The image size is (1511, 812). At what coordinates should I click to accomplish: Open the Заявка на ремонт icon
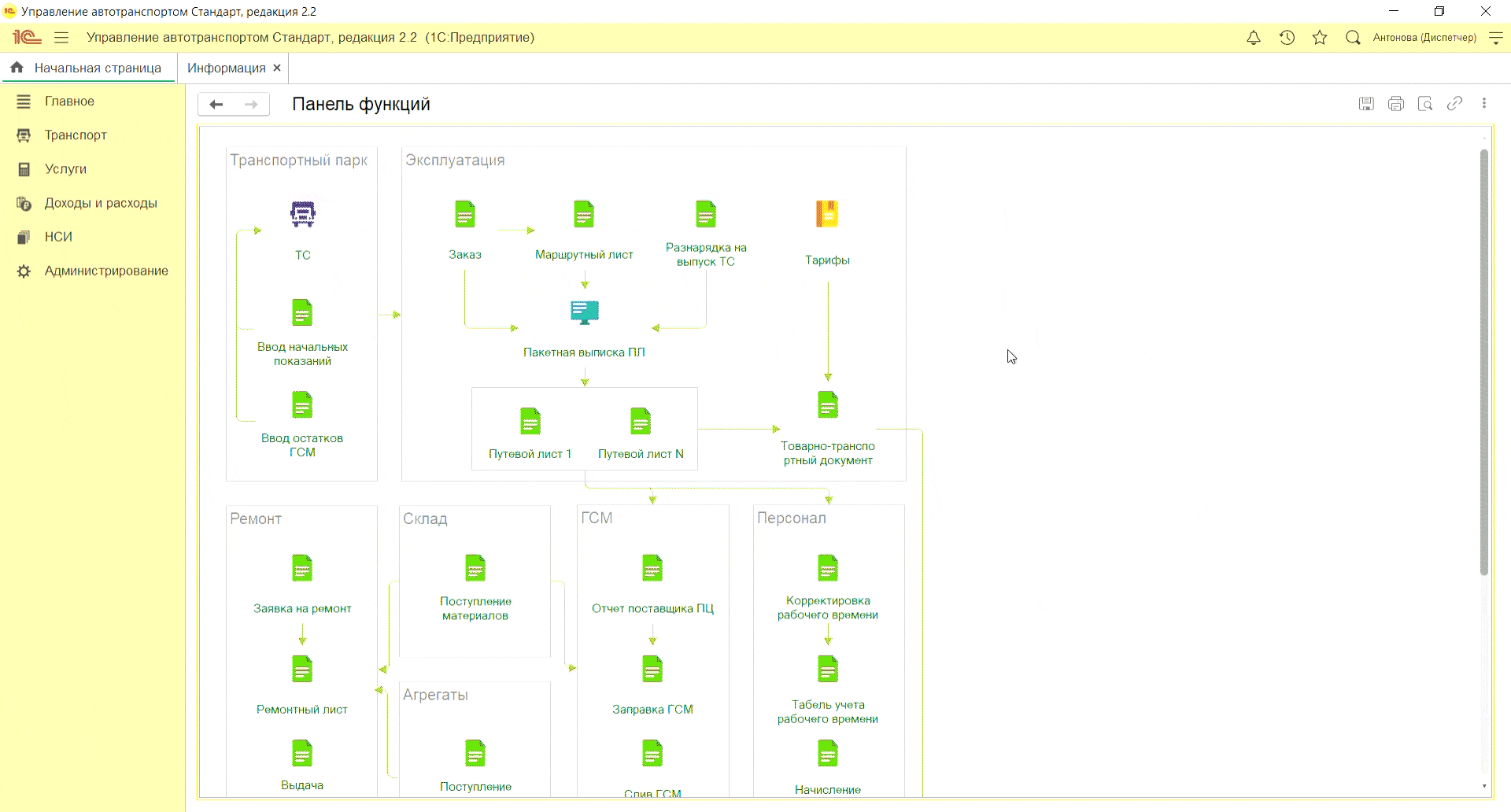302,568
